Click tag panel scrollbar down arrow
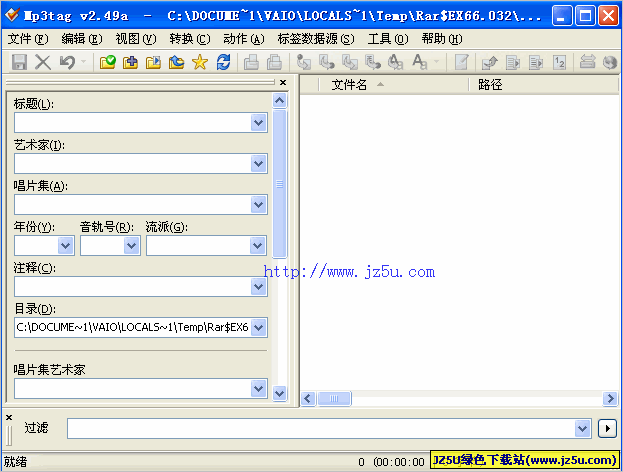Image resolution: width=623 pixels, height=472 pixels. (280, 393)
